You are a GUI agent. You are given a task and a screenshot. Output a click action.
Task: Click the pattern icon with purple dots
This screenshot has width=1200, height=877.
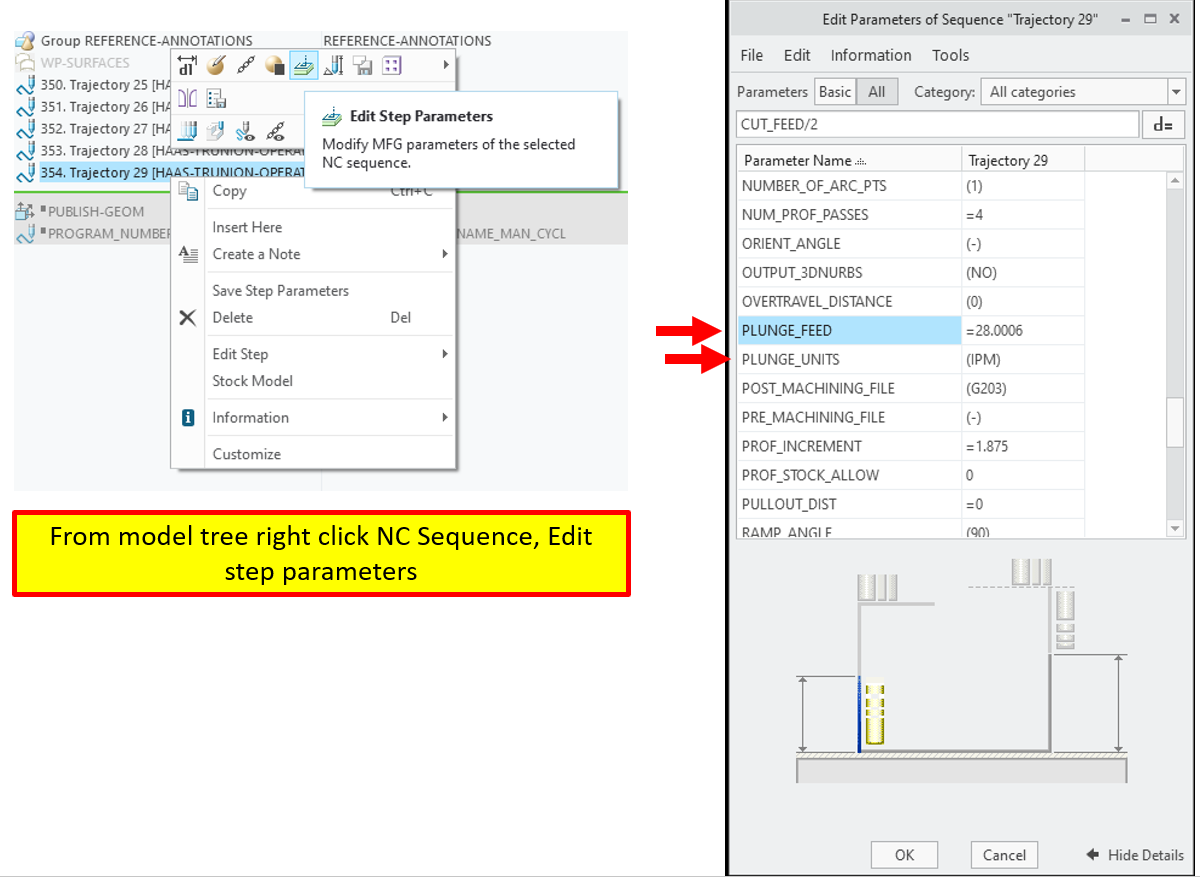[391, 65]
